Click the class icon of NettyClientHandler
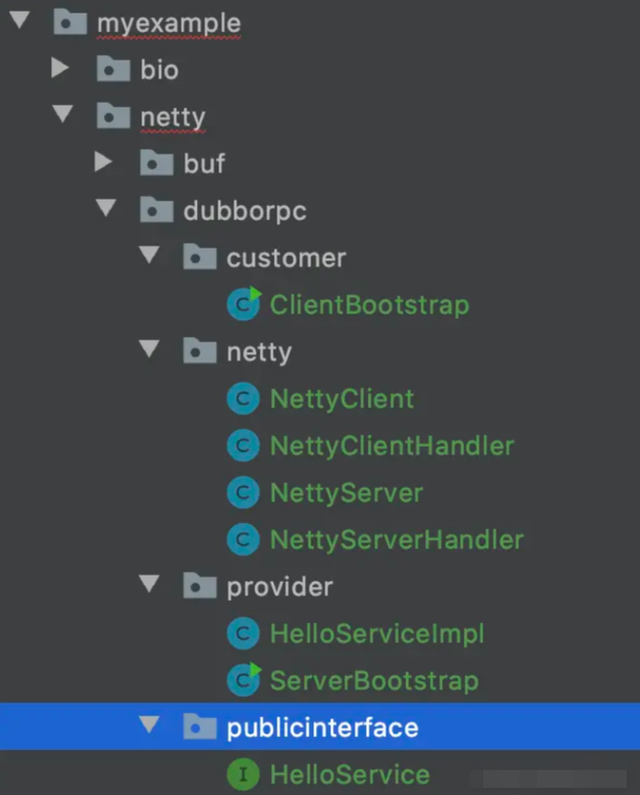 [243, 446]
